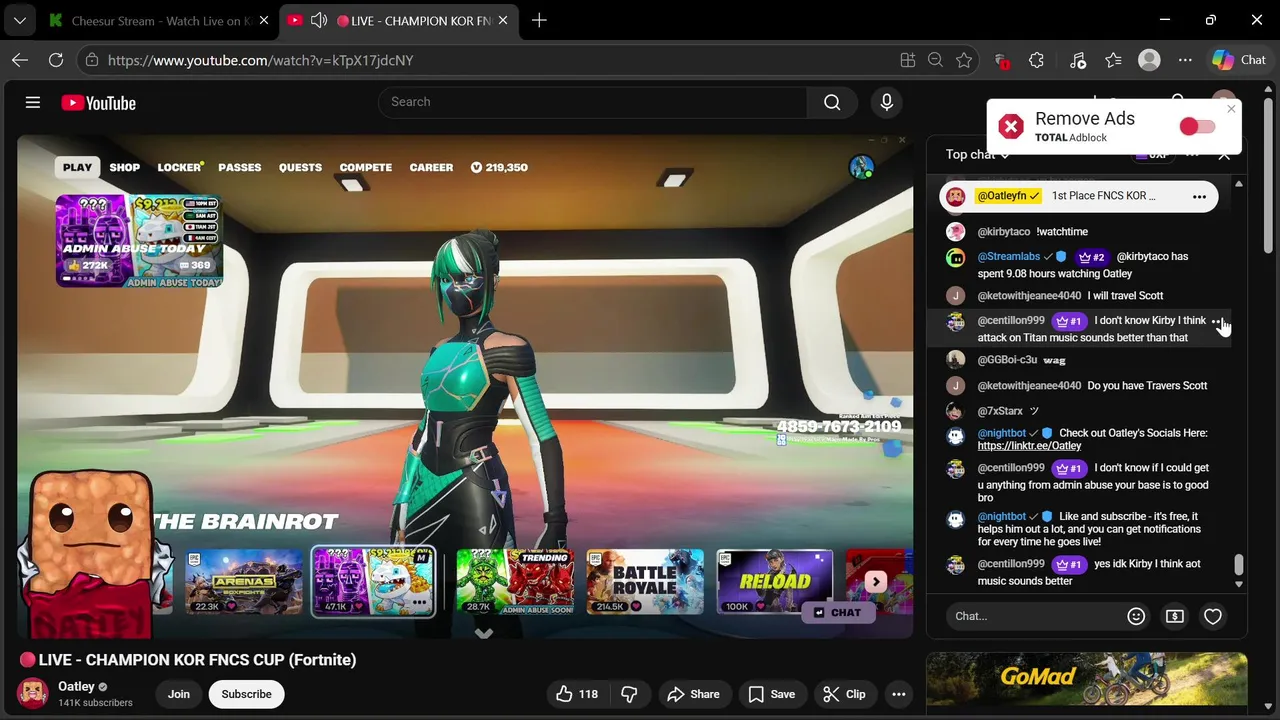Select the LIVE - CHAMPION KOR tab
Image resolution: width=1280 pixels, height=720 pixels.
pos(420,20)
